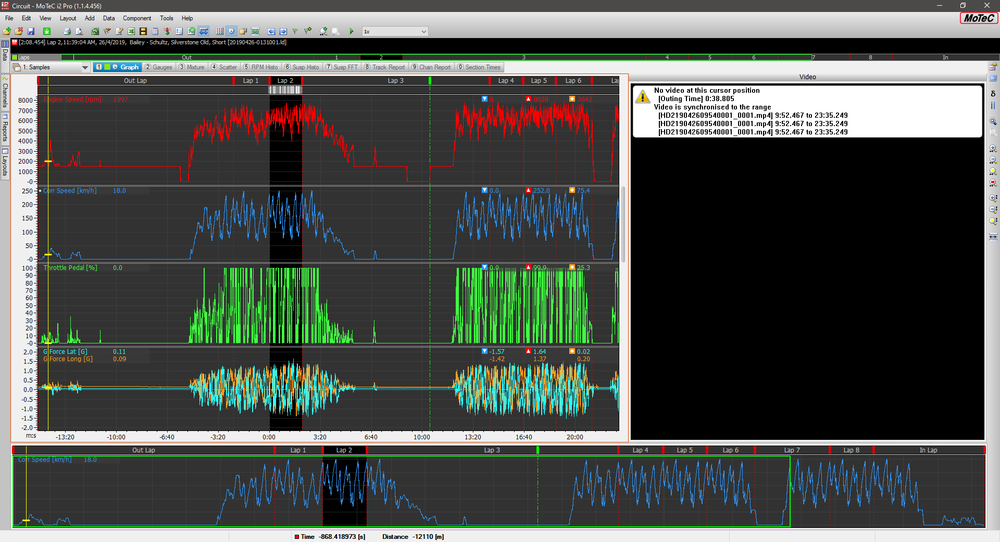This screenshot has width=1000, height=542.
Task: Click In Lap in the overview lap bar
Action: [x=928, y=450]
